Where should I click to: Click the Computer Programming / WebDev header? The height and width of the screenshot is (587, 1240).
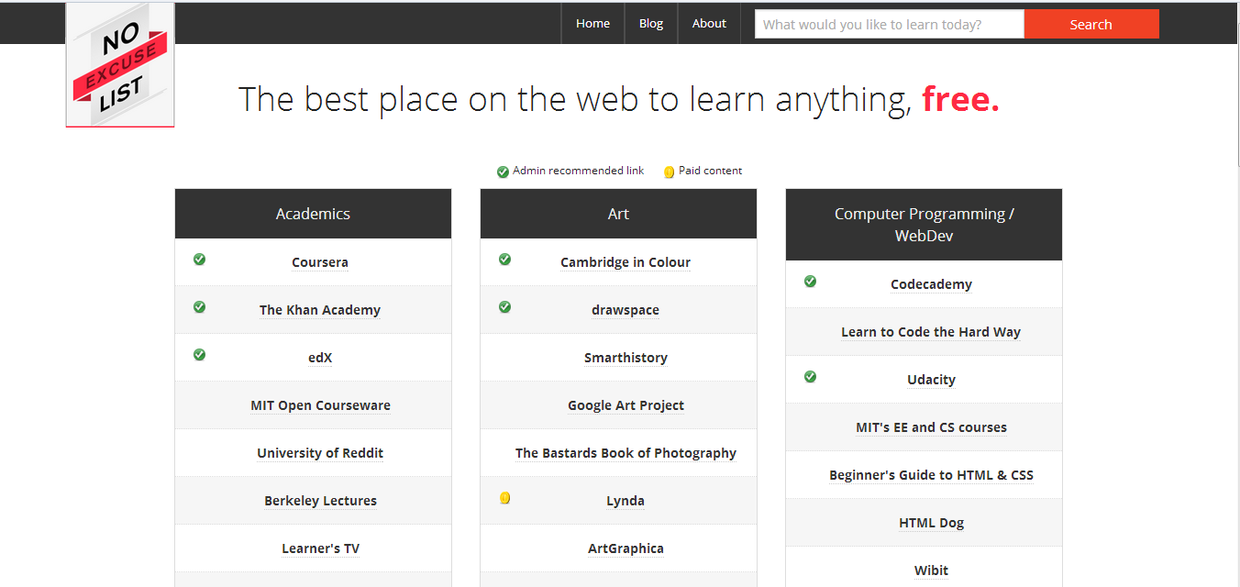point(924,225)
